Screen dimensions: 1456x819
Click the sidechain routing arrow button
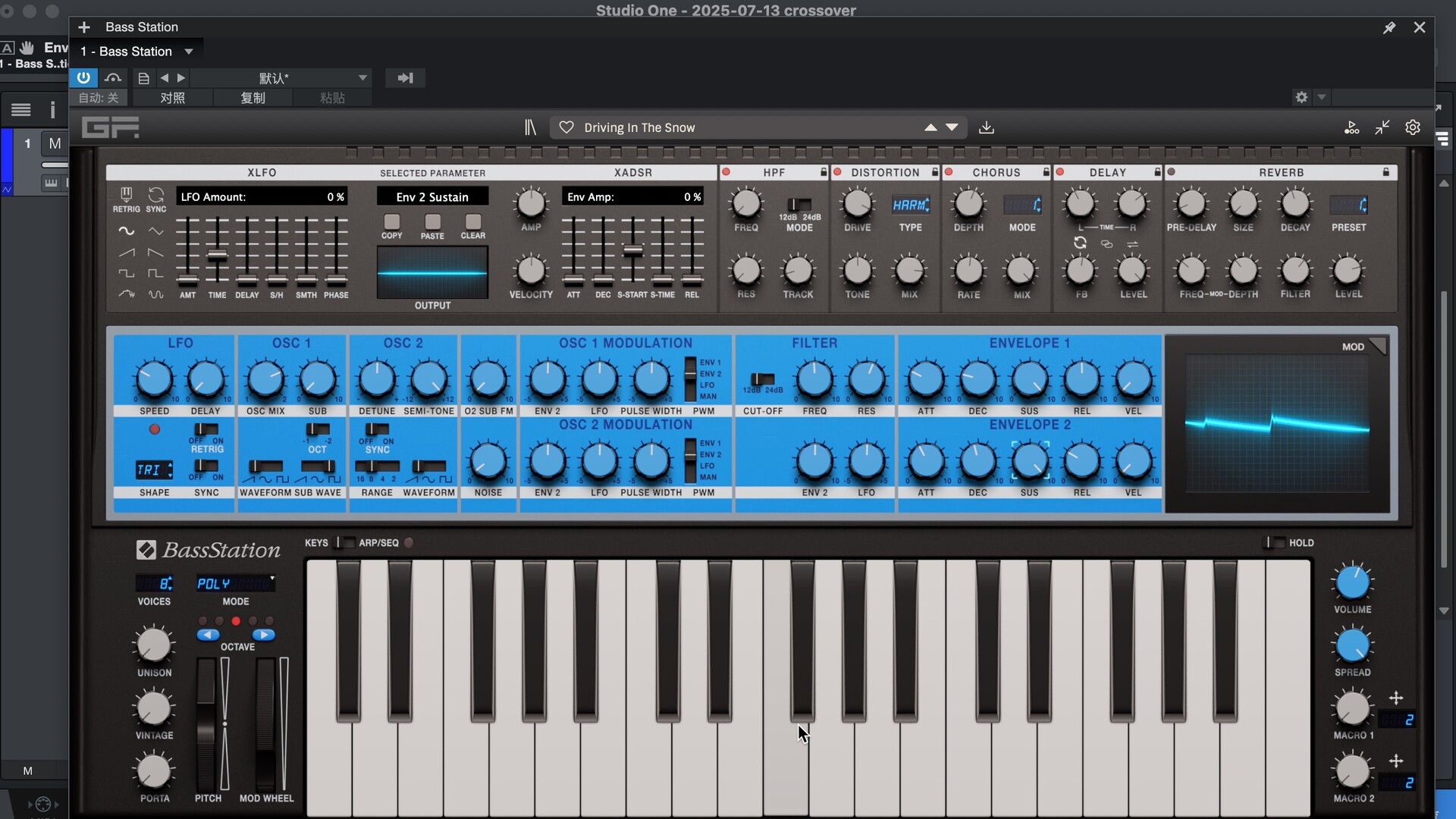point(405,77)
